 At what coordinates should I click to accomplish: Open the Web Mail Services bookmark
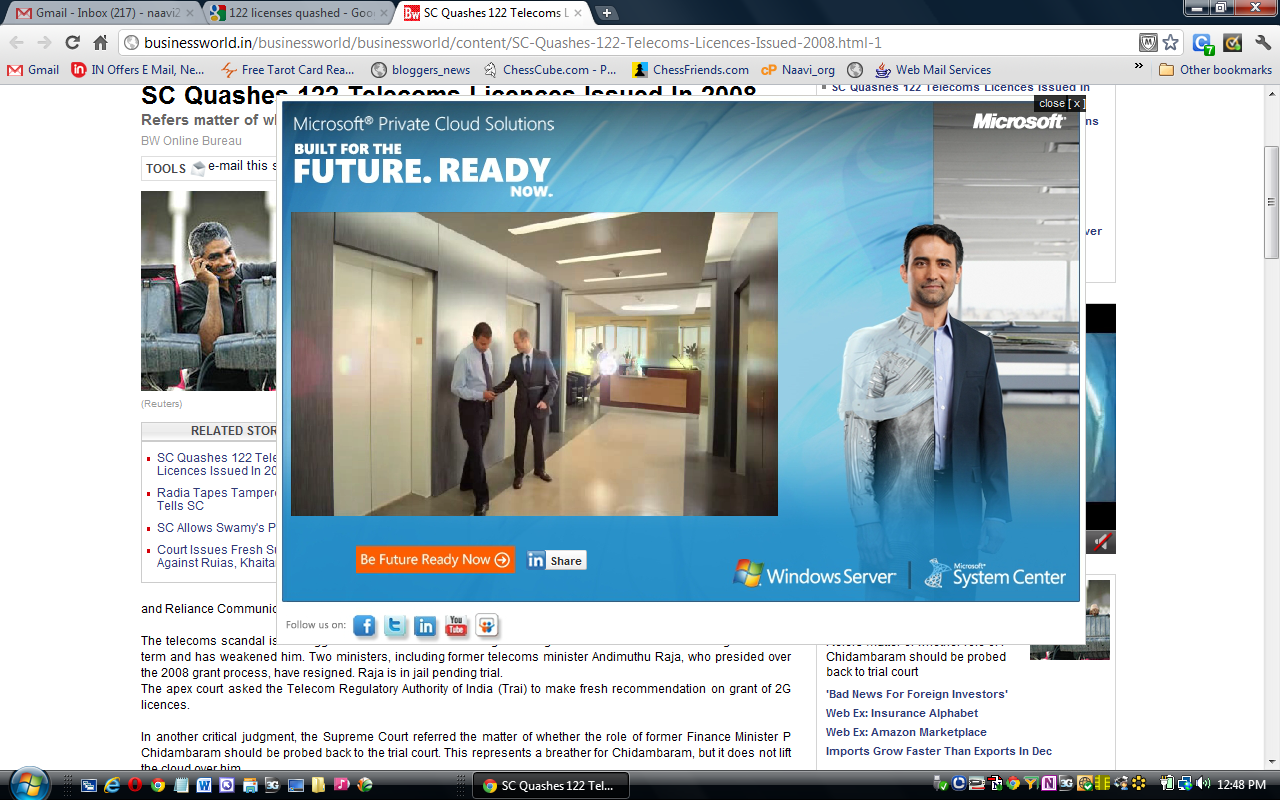point(932,70)
